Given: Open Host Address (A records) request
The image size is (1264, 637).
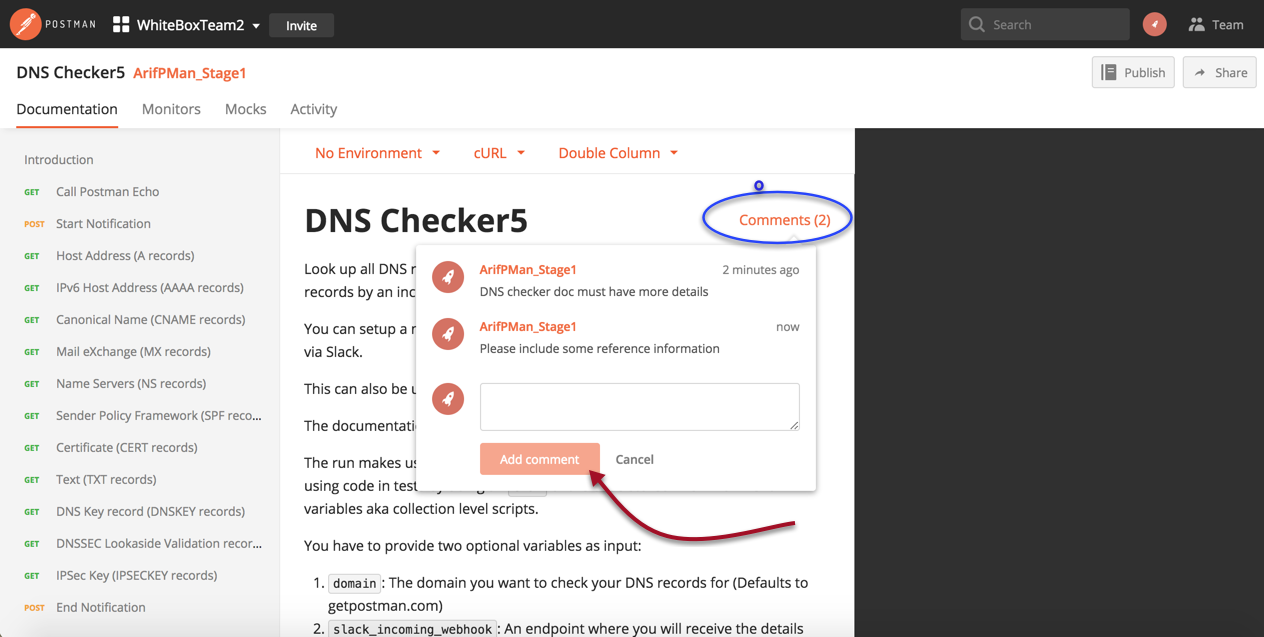Looking at the screenshot, I should (125, 256).
